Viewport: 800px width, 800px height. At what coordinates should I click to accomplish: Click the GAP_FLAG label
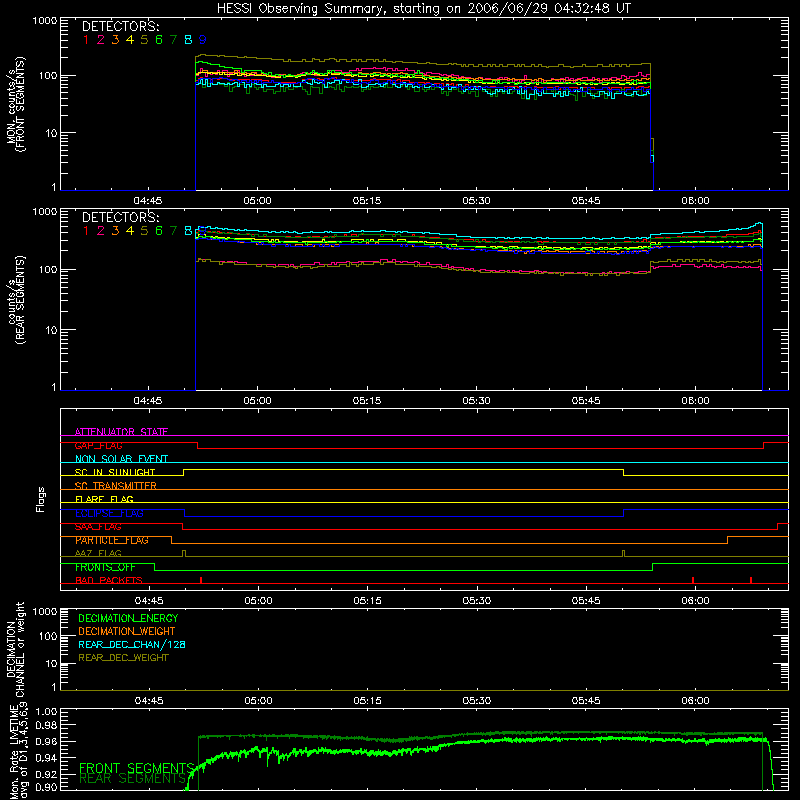pos(98,445)
